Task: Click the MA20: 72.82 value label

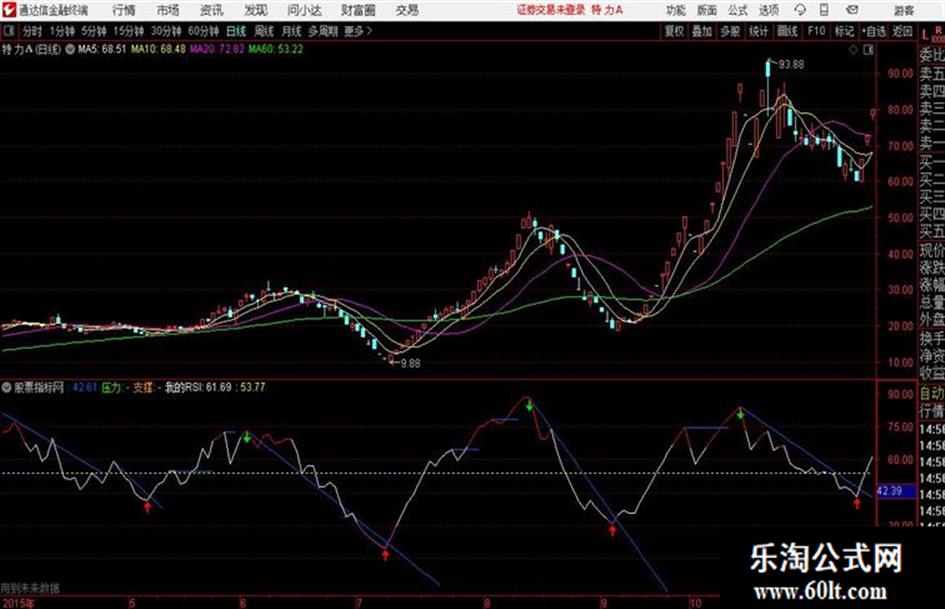Action: point(217,49)
